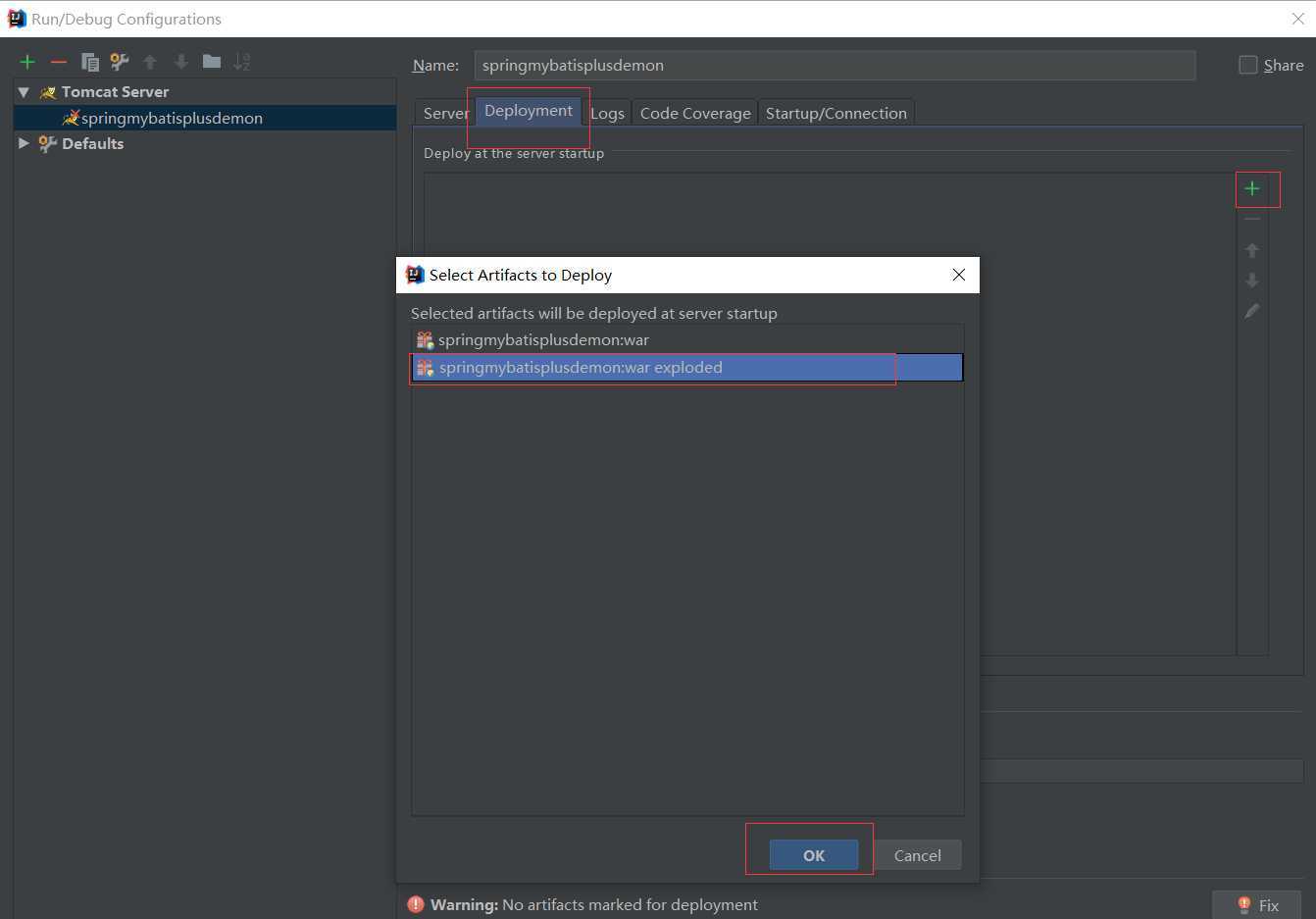Image resolution: width=1316 pixels, height=919 pixels.
Task: Remove configuration with red minus icon
Action: click(x=59, y=62)
